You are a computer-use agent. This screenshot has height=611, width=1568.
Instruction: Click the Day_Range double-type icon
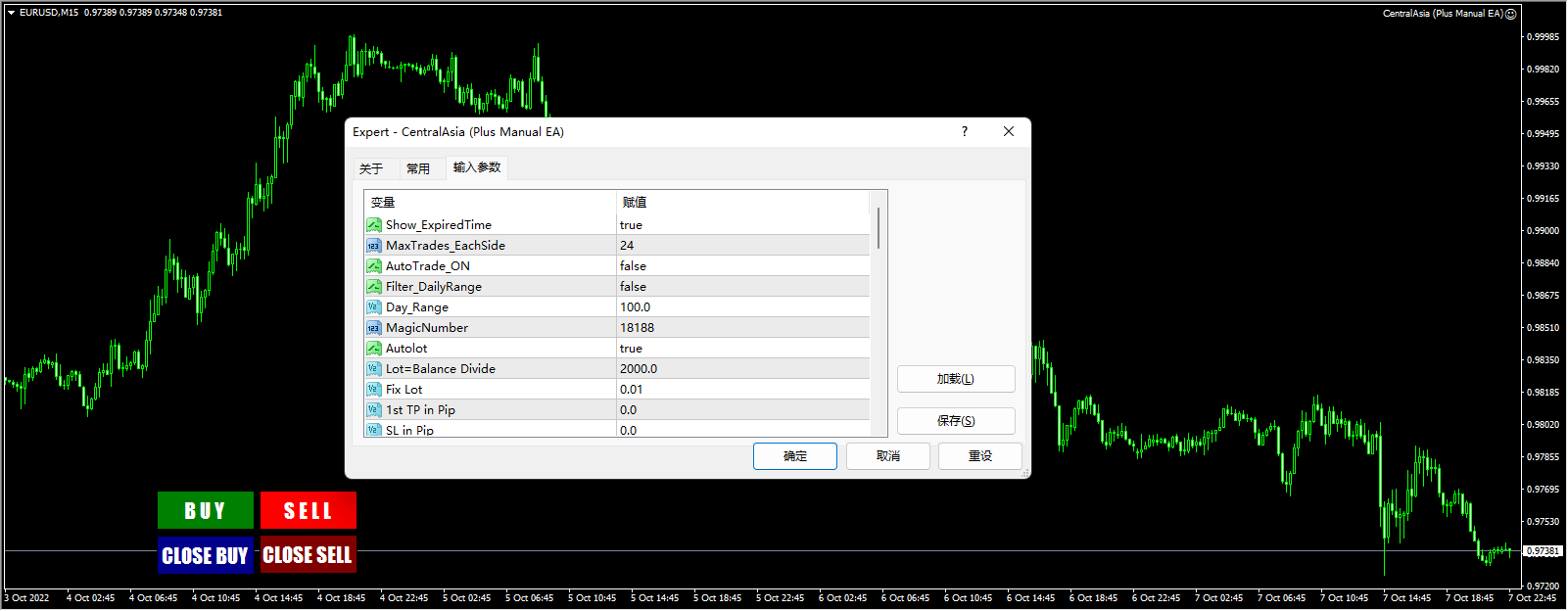[374, 307]
